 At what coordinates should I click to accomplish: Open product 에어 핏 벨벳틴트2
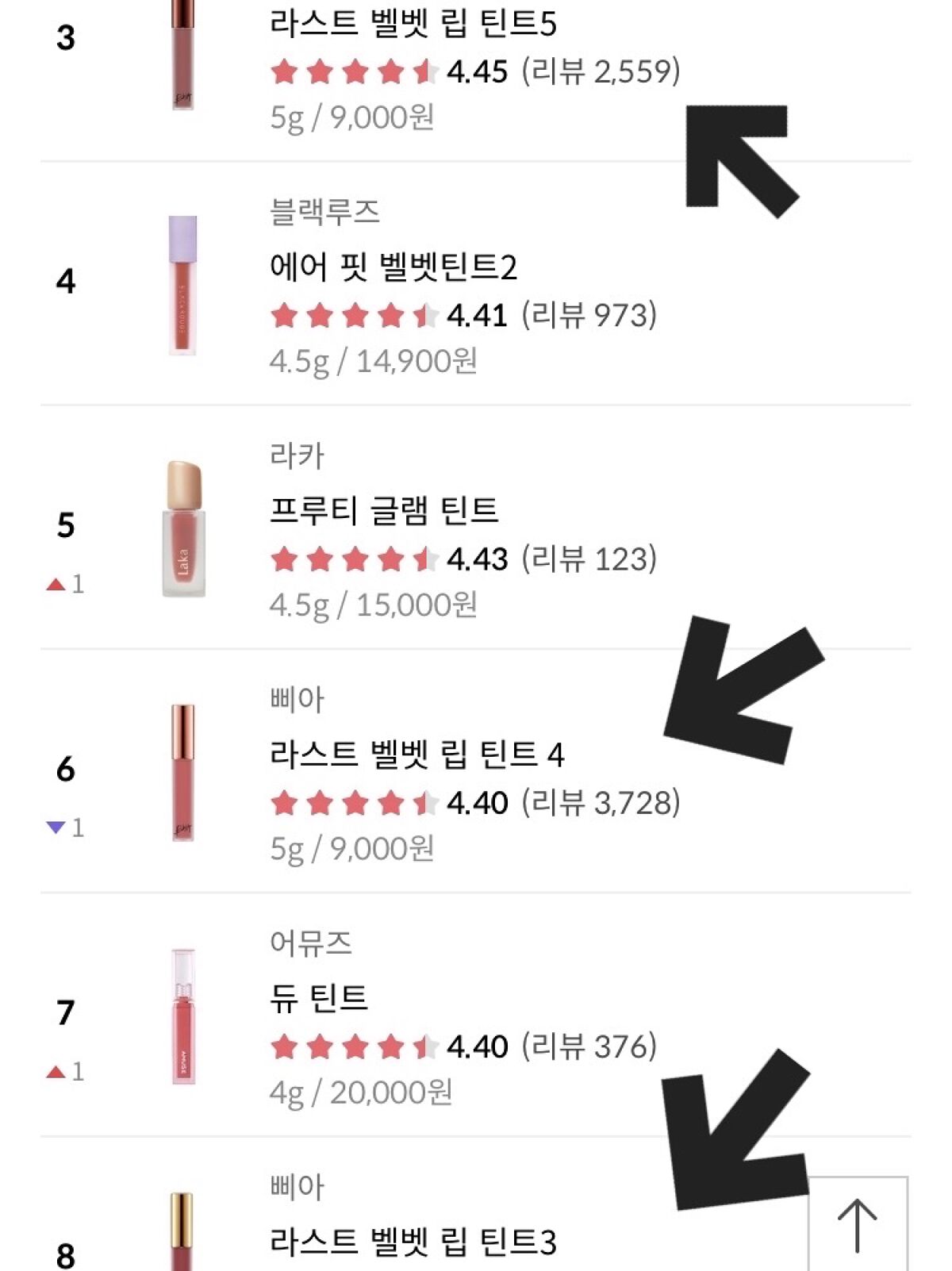(393, 267)
